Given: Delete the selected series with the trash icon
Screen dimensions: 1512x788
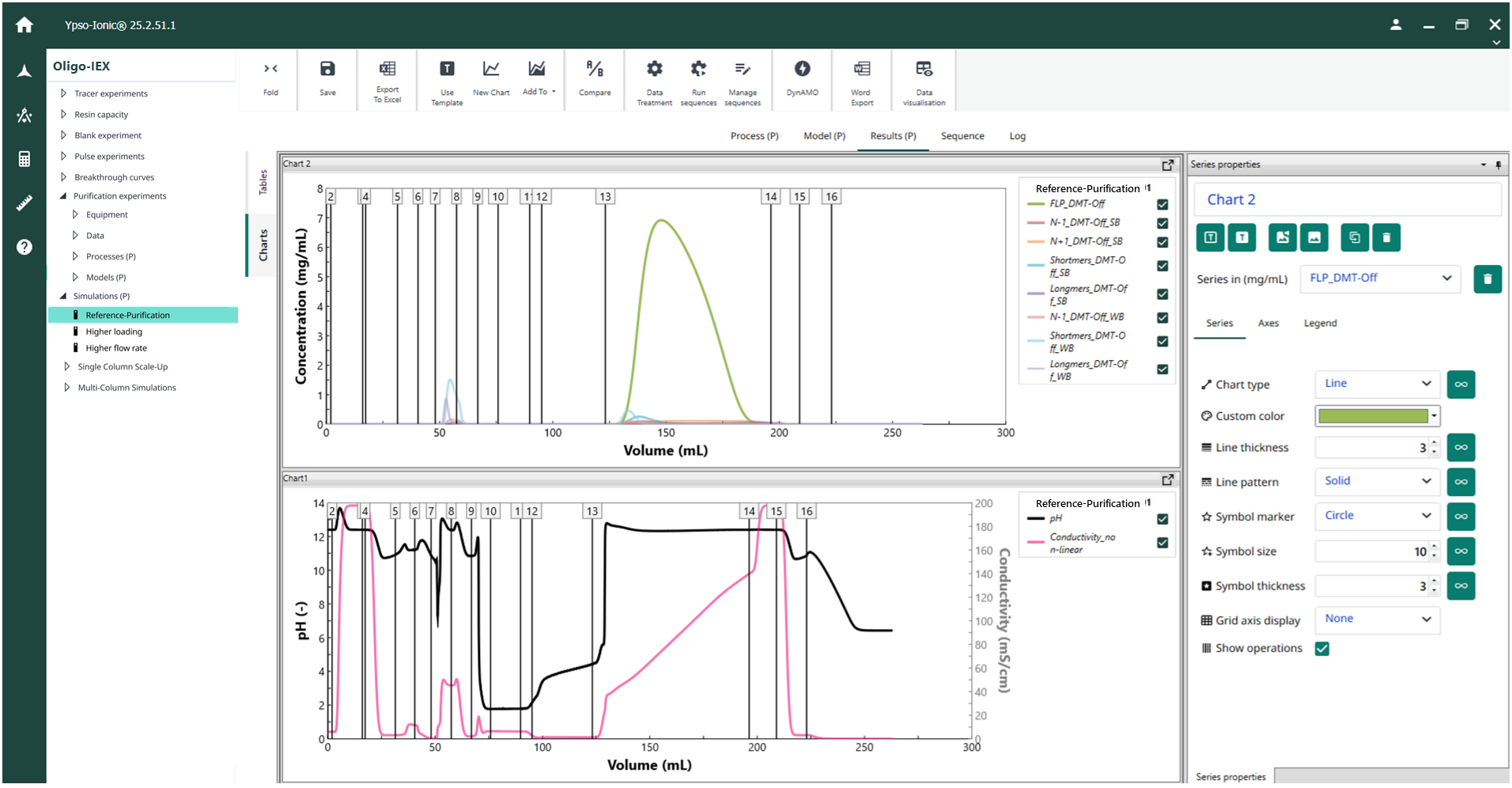Looking at the screenshot, I should pyautogui.click(x=1487, y=278).
